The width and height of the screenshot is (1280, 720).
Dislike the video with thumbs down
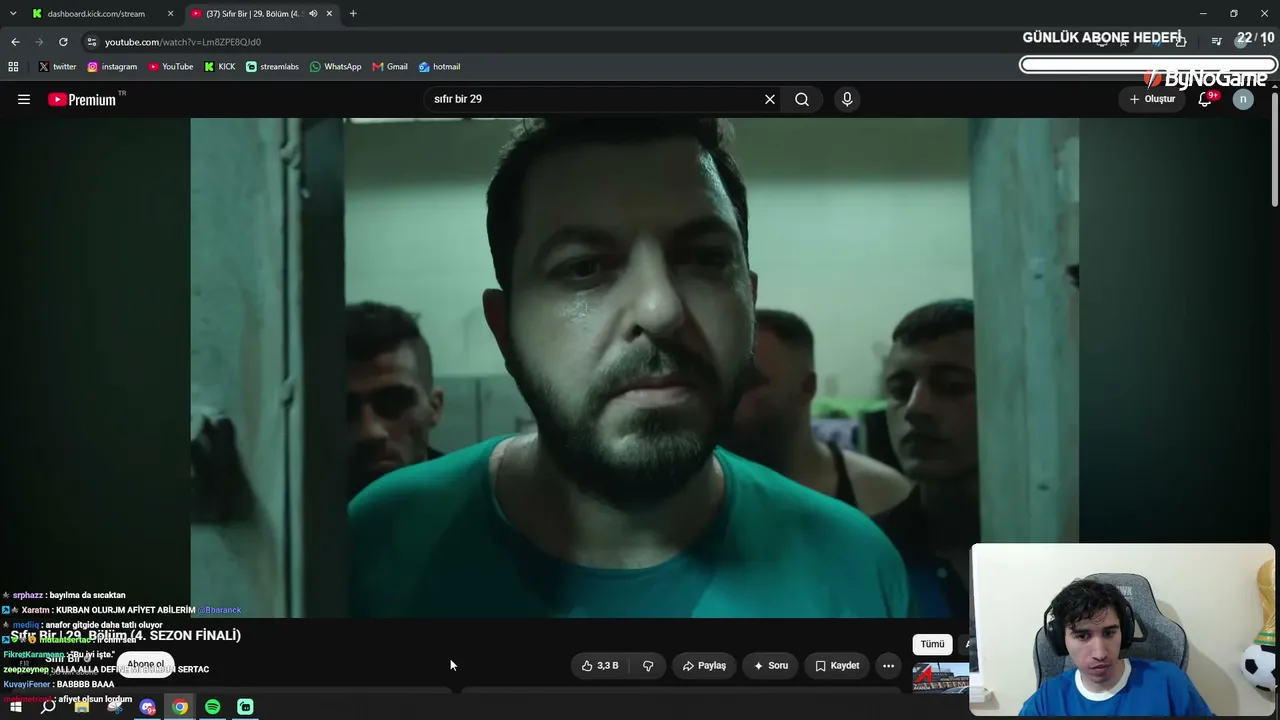648,665
